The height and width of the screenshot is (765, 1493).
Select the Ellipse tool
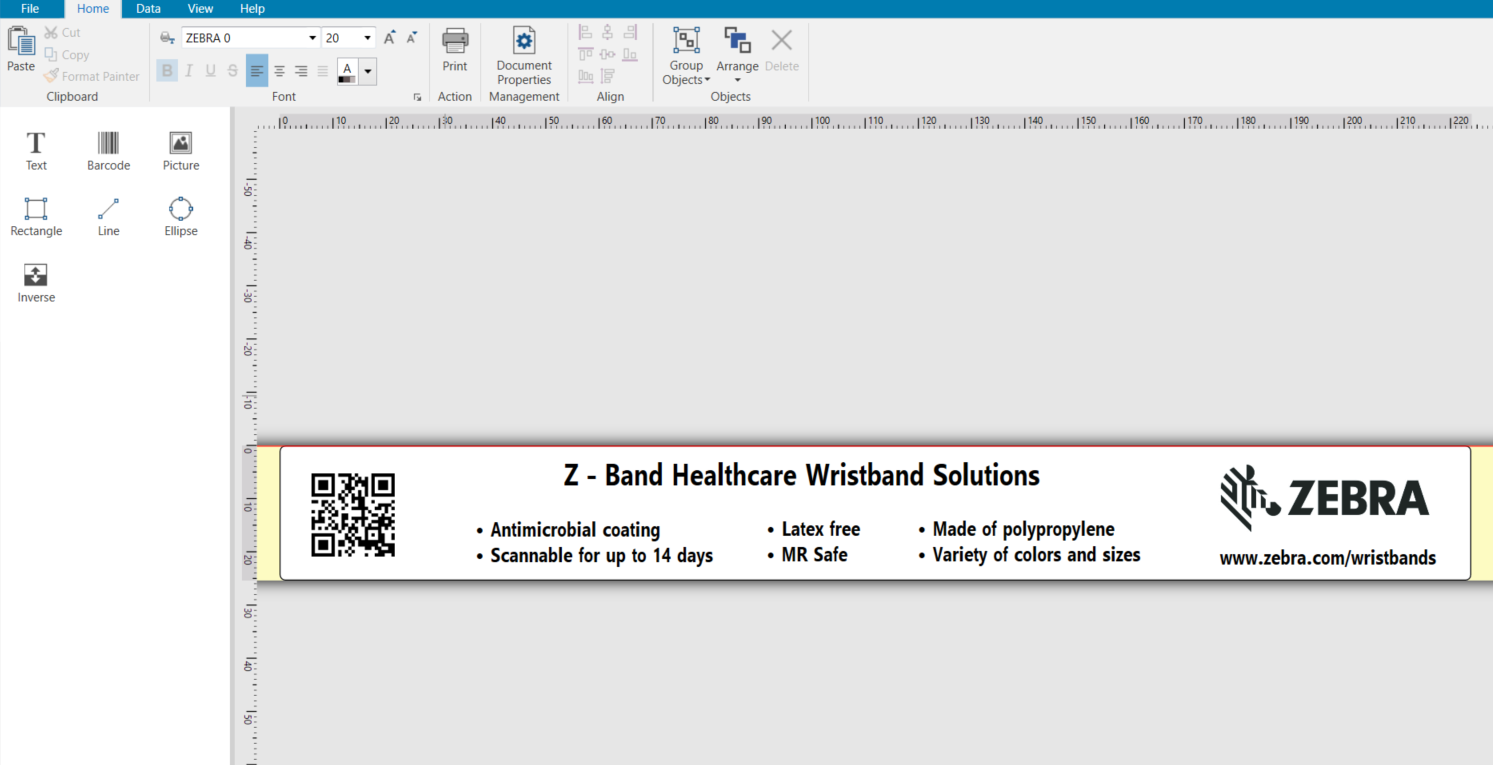click(x=180, y=216)
